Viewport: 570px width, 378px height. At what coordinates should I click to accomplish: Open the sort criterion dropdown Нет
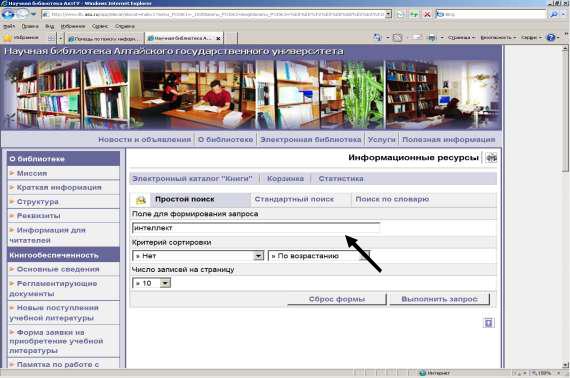198,256
